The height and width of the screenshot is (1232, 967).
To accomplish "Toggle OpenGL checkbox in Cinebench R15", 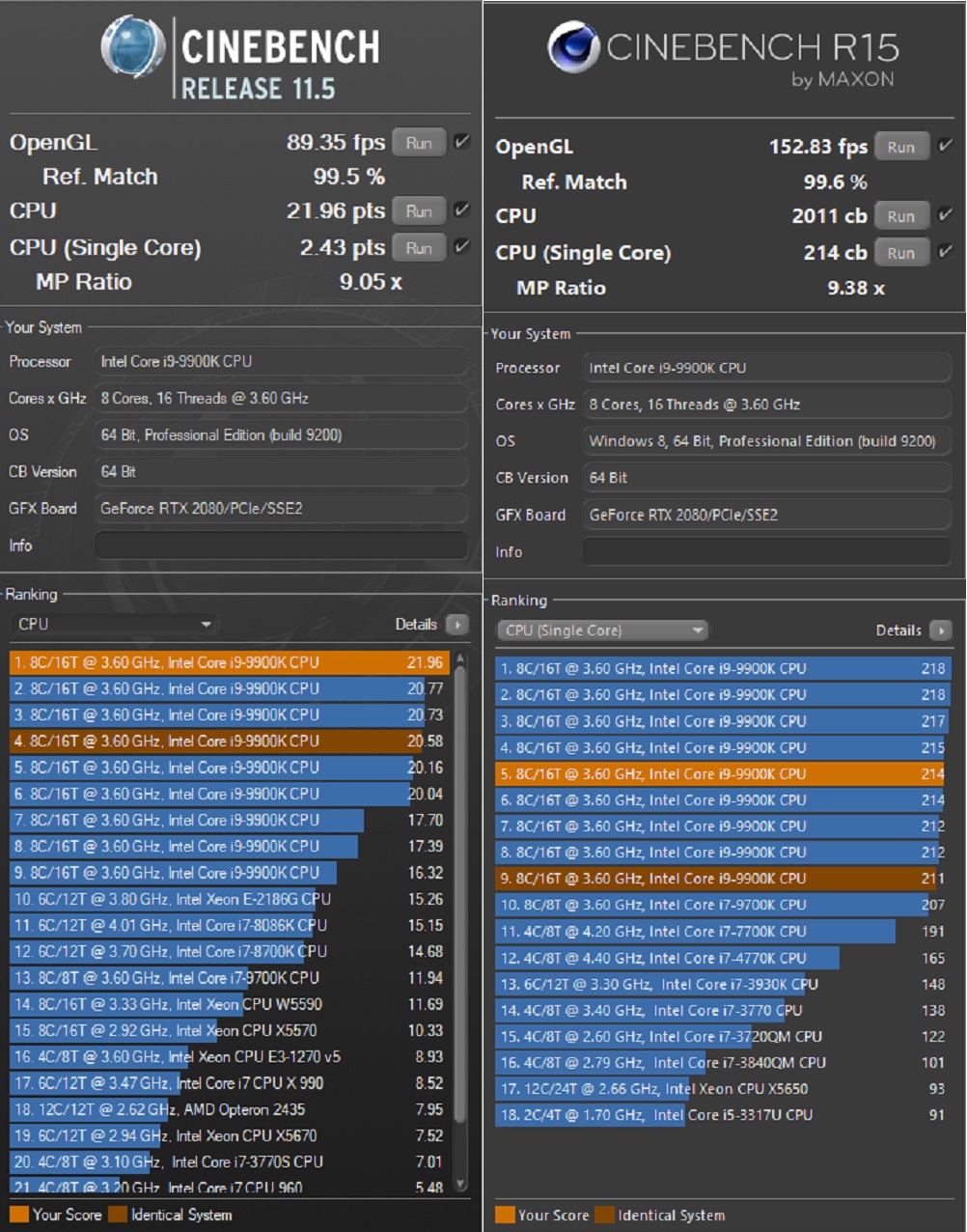I will point(946,146).
